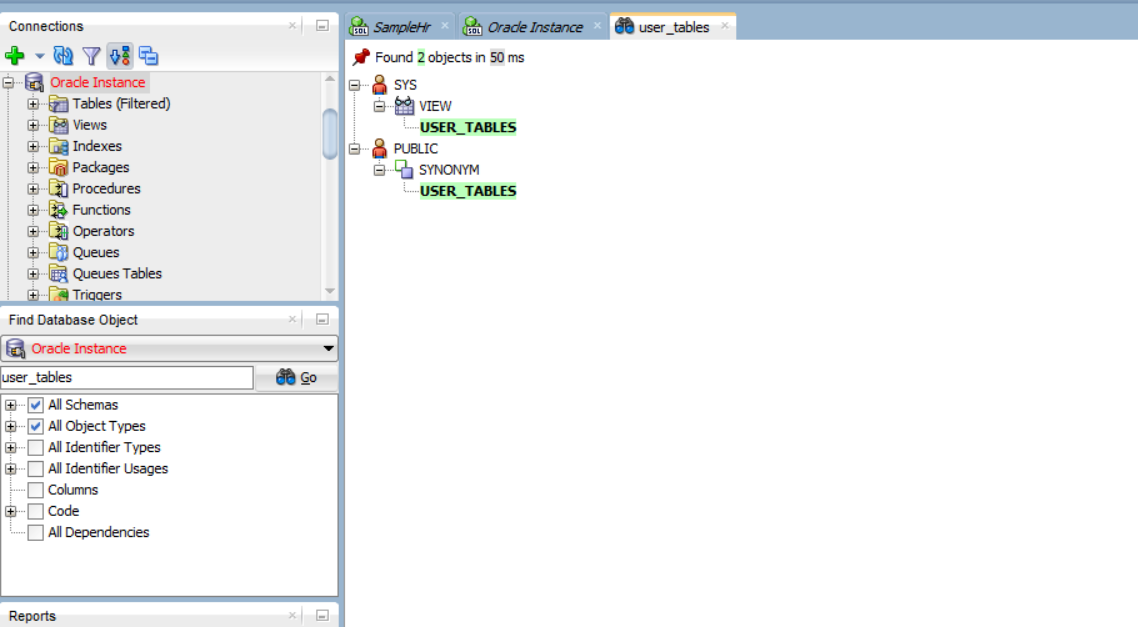Click the Collapse All icon in Connections
1138x627 pixels.
click(x=148, y=56)
